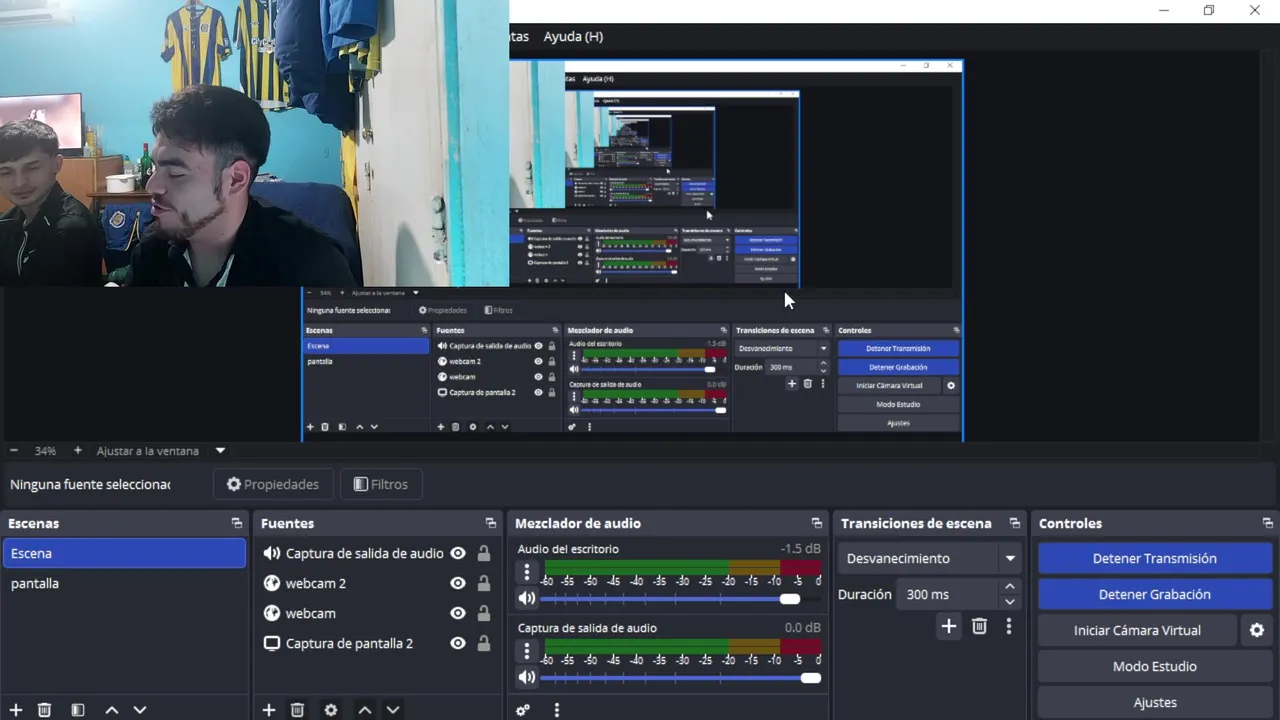1280x720 pixels.
Task: Open Propiedades for the source
Action: click(272, 484)
